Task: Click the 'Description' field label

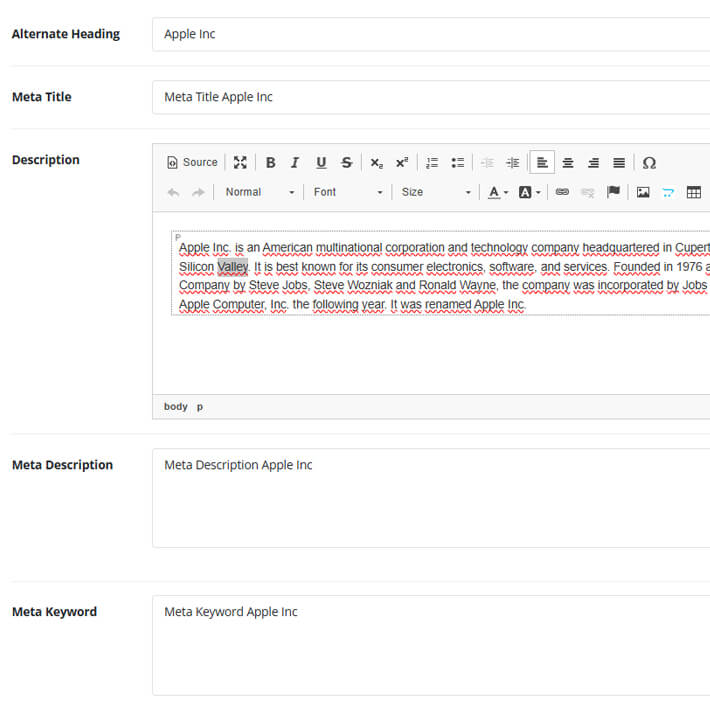Action: click(46, 160)
